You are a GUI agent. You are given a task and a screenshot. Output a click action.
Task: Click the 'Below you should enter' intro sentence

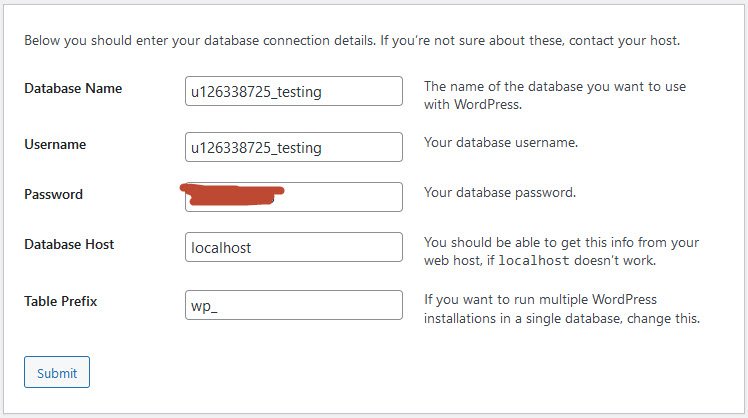point(200,41)
